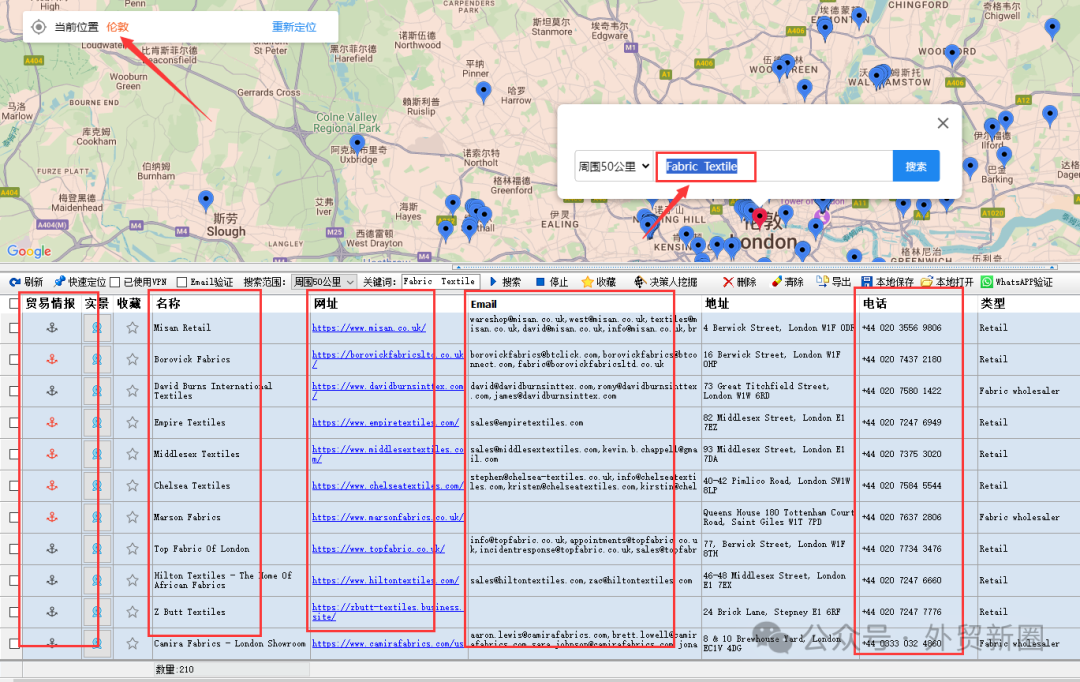Click 快速定位 quick locate pin icon
This screenshot has height=682, width=1080.
[60, 282]
